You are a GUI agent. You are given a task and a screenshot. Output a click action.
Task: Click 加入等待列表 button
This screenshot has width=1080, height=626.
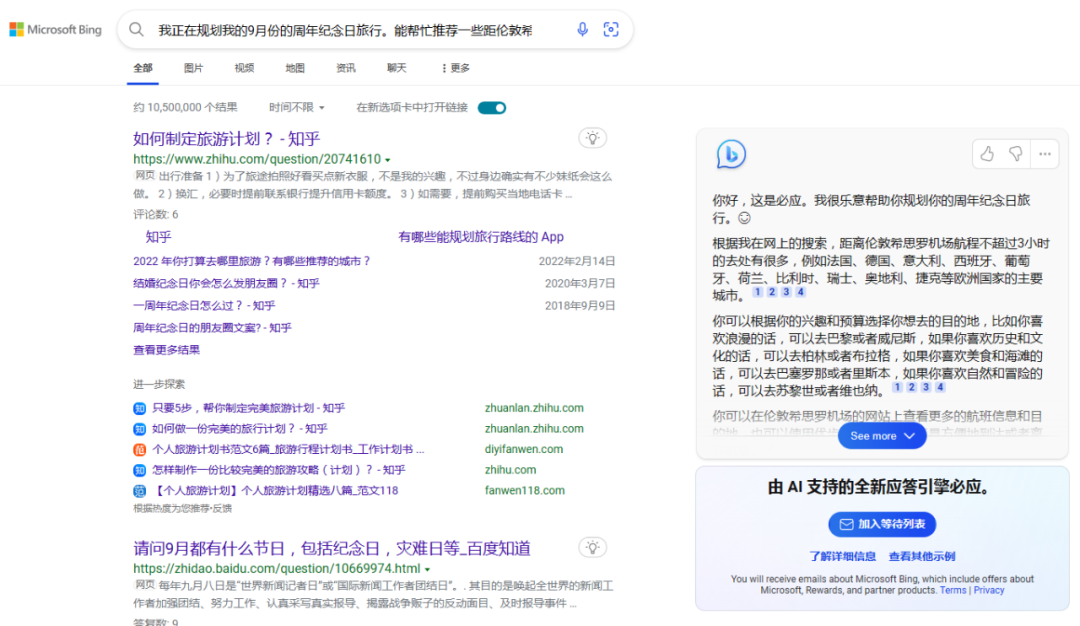tap(882, 524)
